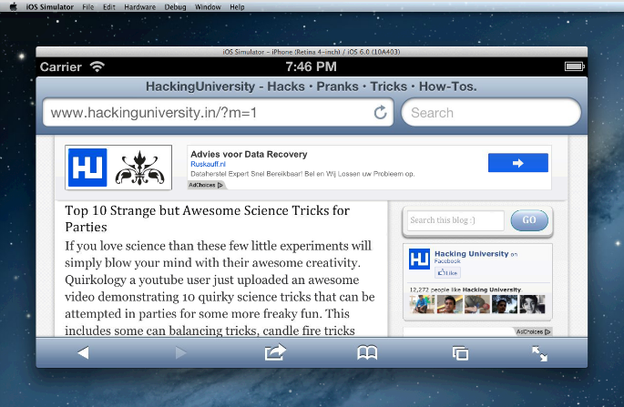The height and width of the screenshot is (407, 624).
Task: Click the Facebook Like button
Action: [x=447, y=273]
